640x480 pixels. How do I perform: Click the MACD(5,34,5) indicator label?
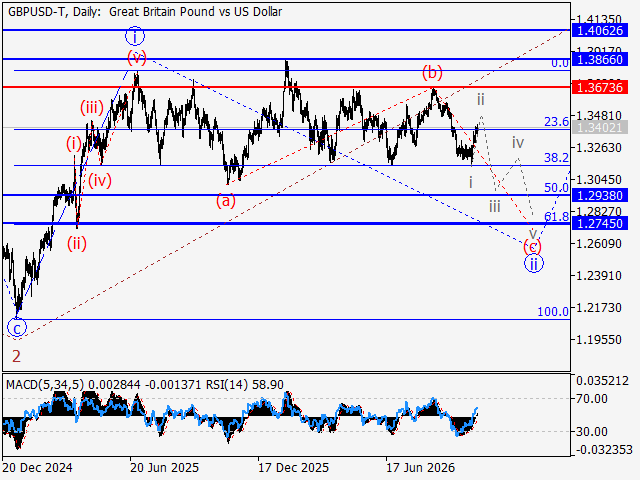click(x=45, y=384)
